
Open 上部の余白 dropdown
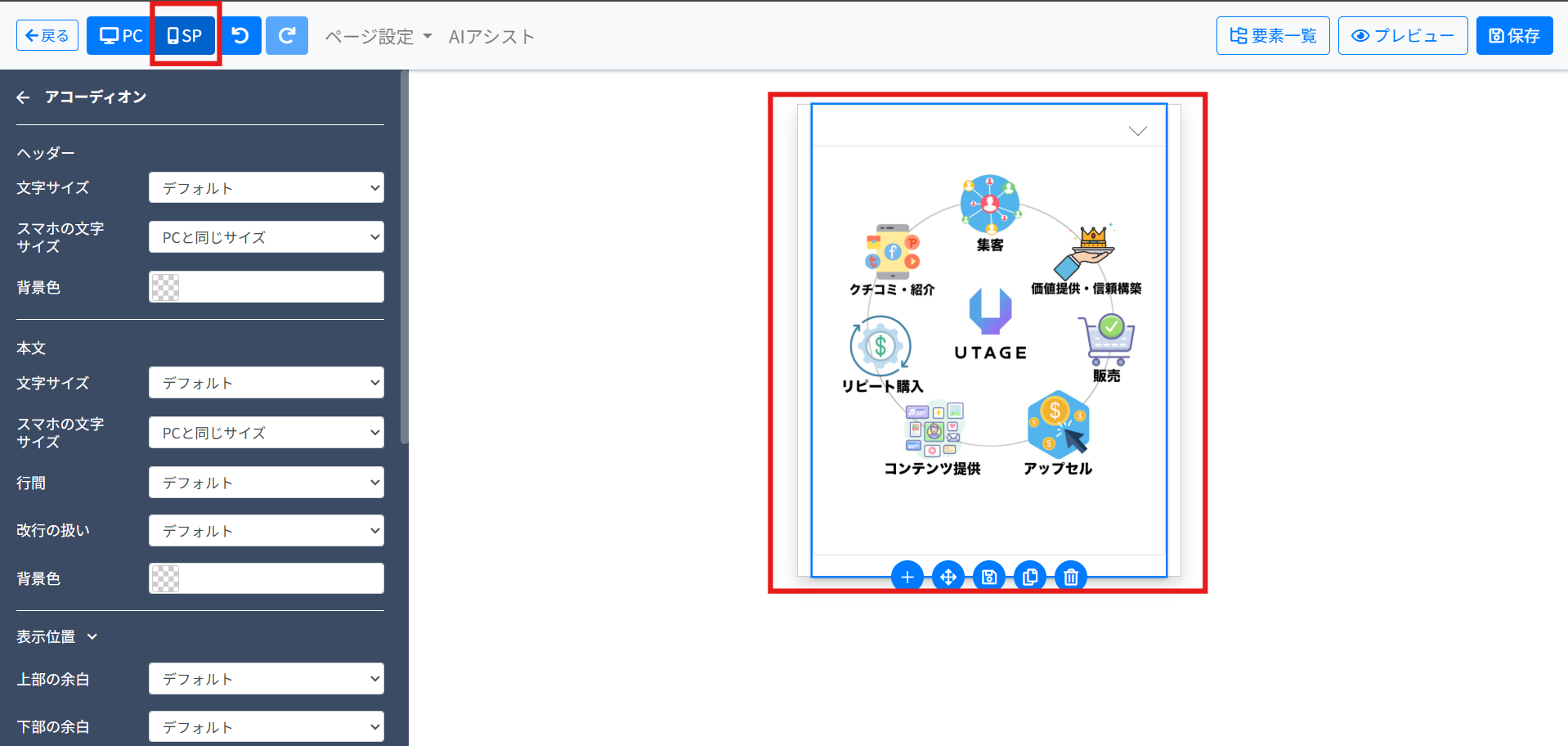click(x=267, y=679)
